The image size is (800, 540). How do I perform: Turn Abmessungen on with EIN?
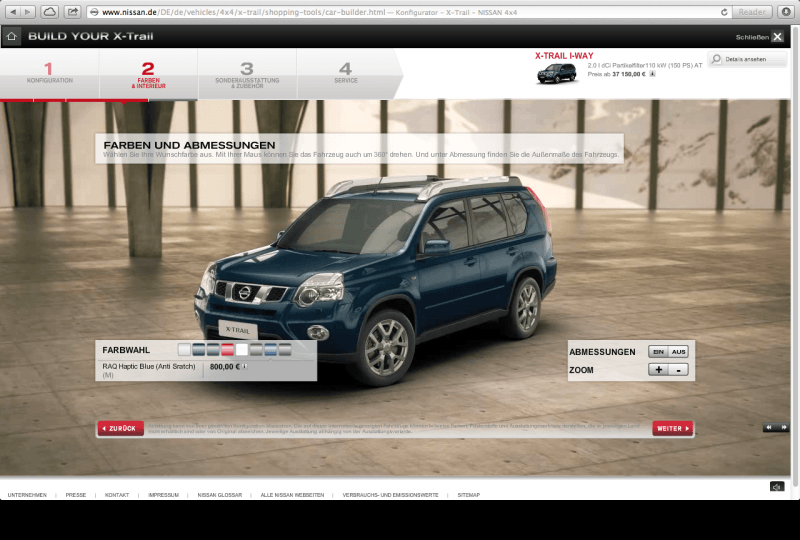(x=658, y=352)
